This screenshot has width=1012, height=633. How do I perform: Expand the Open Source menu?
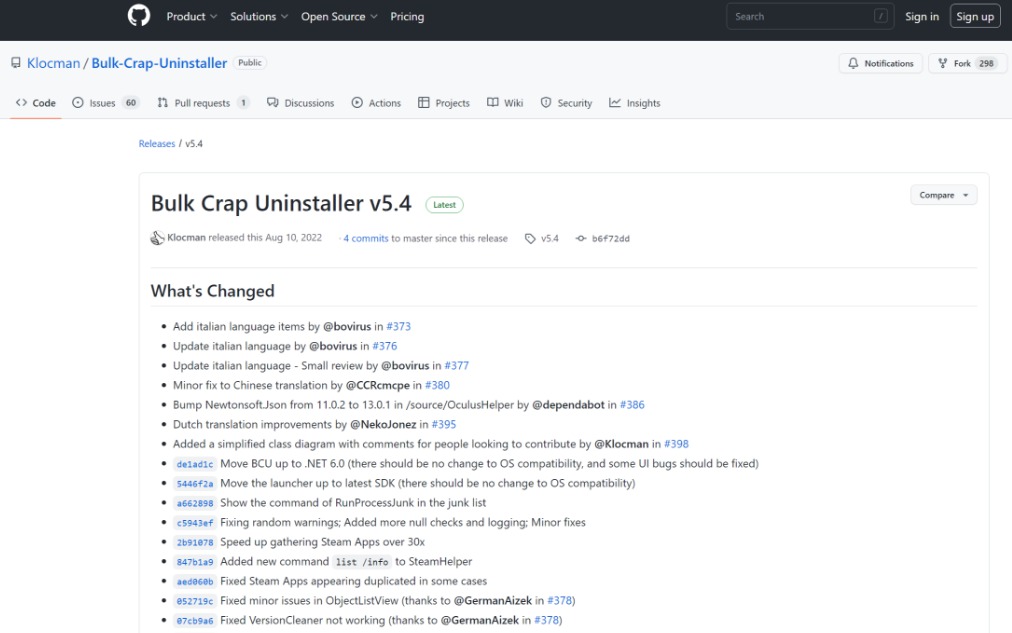[339, 17]
